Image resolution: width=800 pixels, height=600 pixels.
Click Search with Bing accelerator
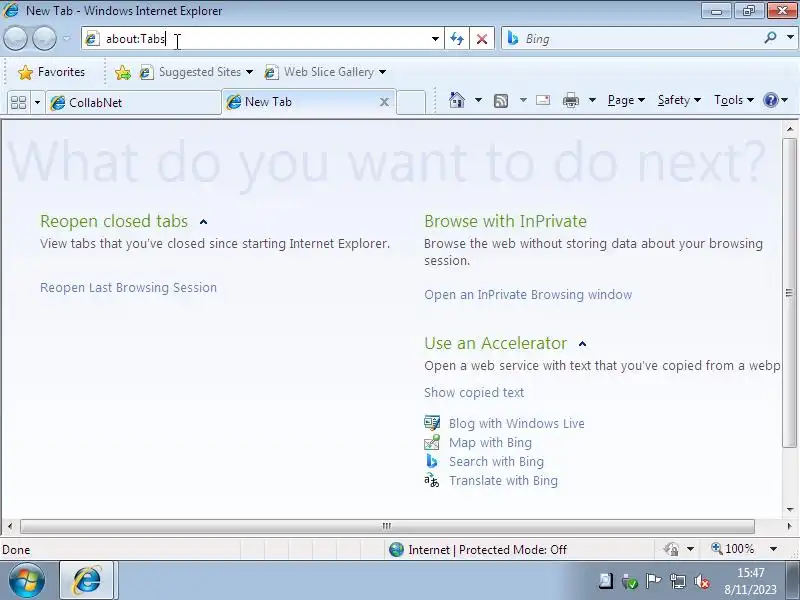tap(496, 461)
